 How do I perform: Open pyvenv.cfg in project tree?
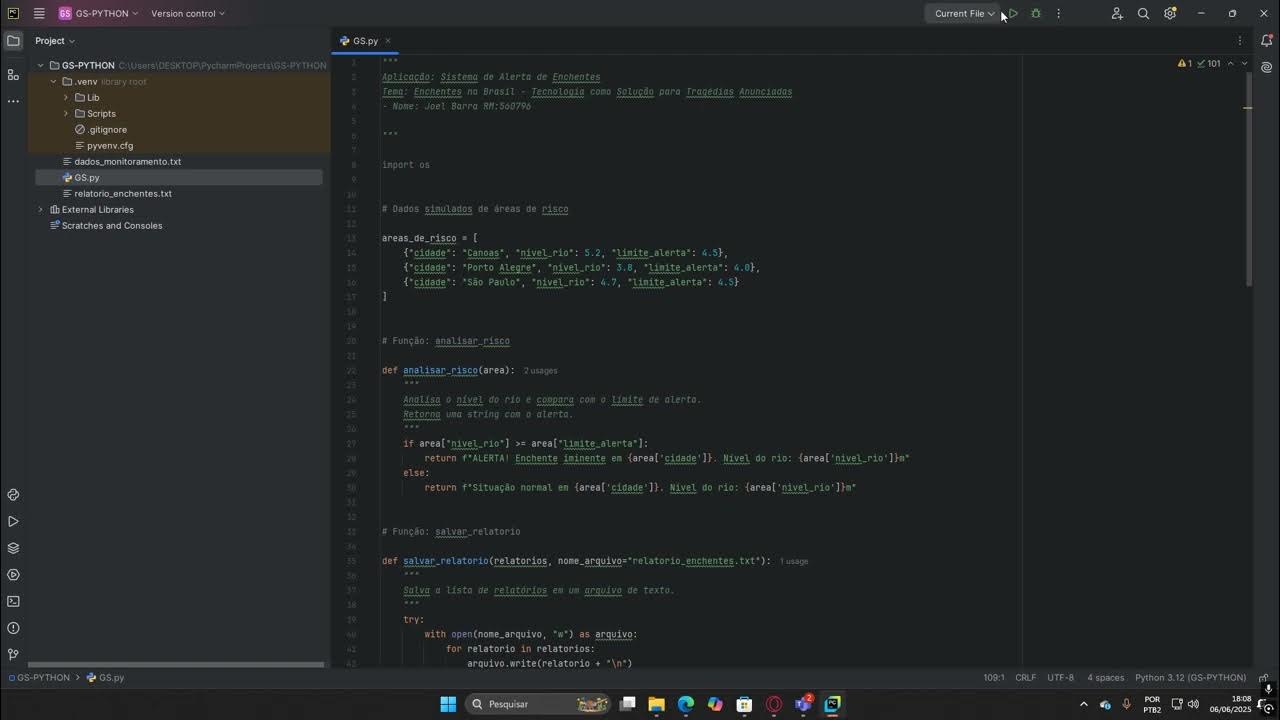coord(104,145)
